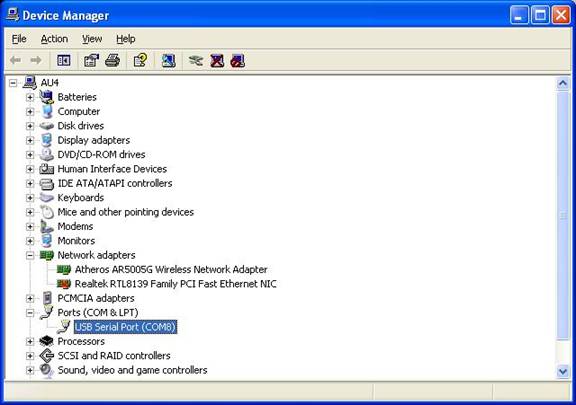Click the Uninstall device toolbar icon
Screen dimensions: 576x405
click(217, 61)
